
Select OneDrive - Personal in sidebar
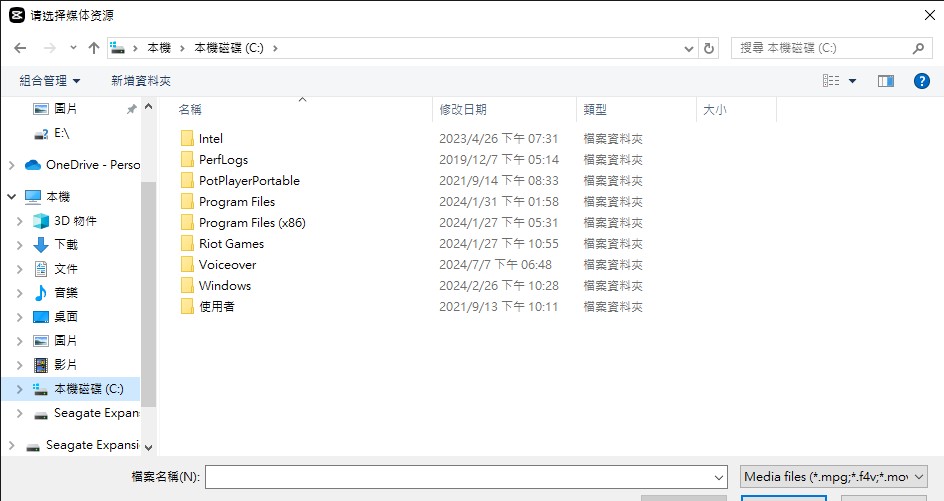pos(93,164)
